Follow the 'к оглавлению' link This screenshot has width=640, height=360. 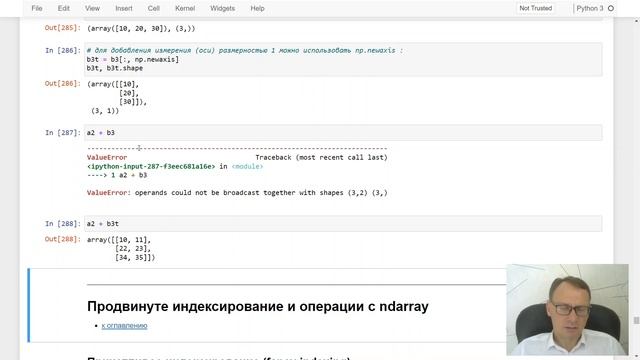(124, 326)
